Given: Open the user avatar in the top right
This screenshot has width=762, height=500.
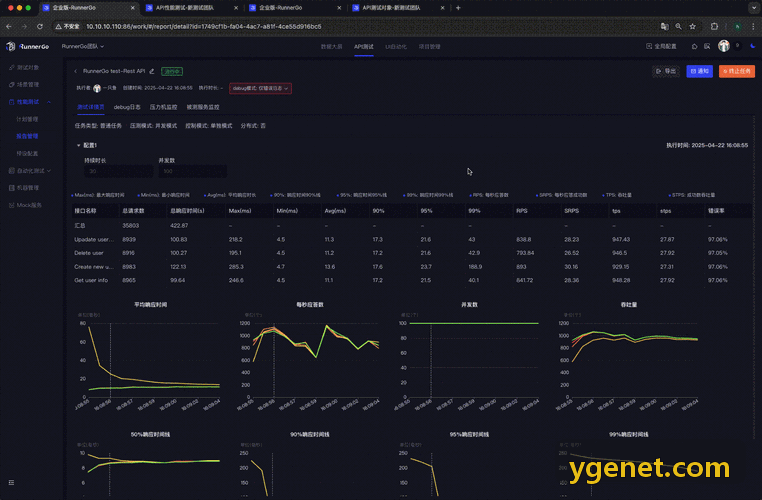Looking at the screenshot, I should pyautogui.click(x=724, y=46).
